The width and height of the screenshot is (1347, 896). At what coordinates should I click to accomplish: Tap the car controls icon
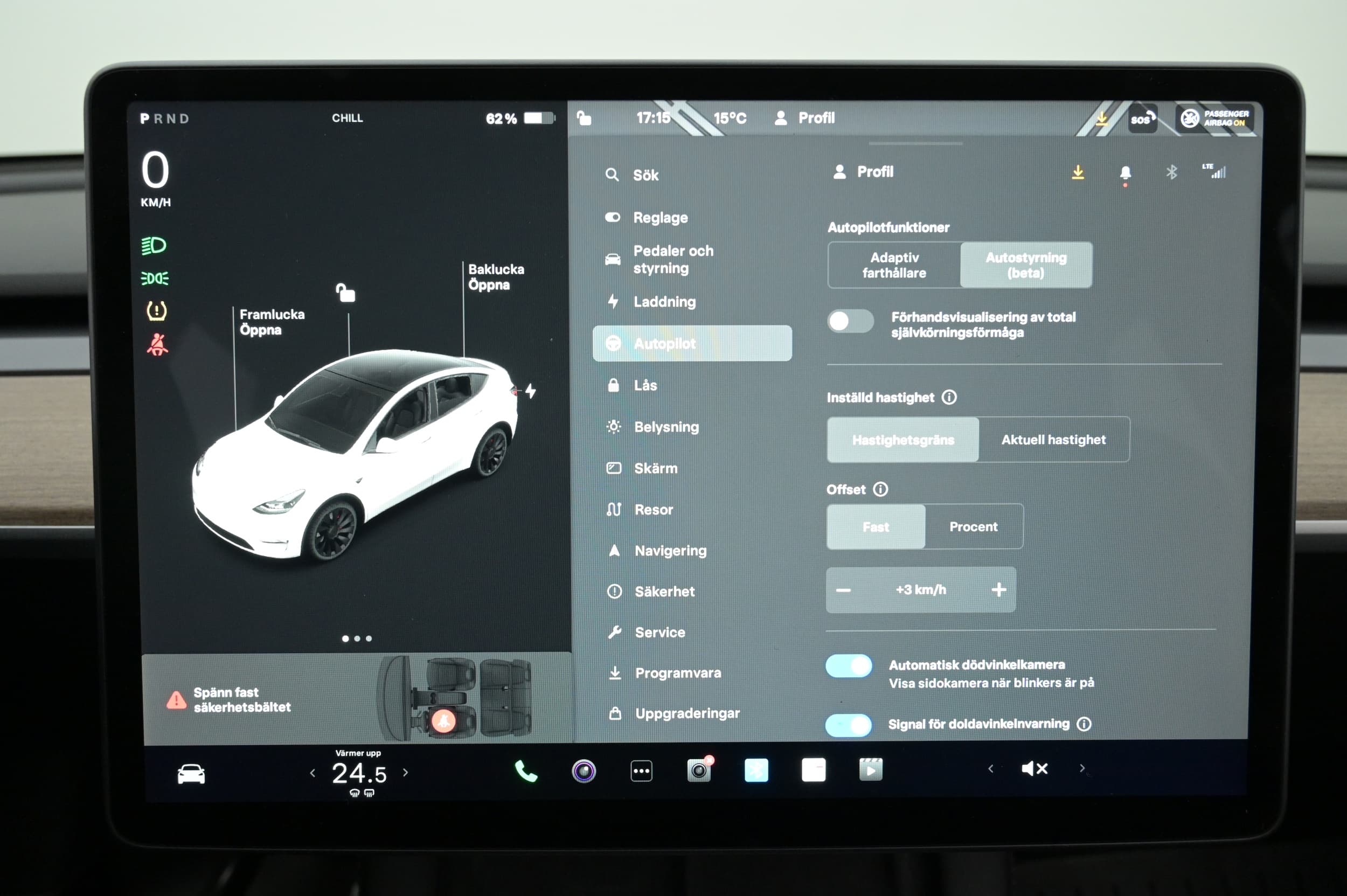[191, 774]
